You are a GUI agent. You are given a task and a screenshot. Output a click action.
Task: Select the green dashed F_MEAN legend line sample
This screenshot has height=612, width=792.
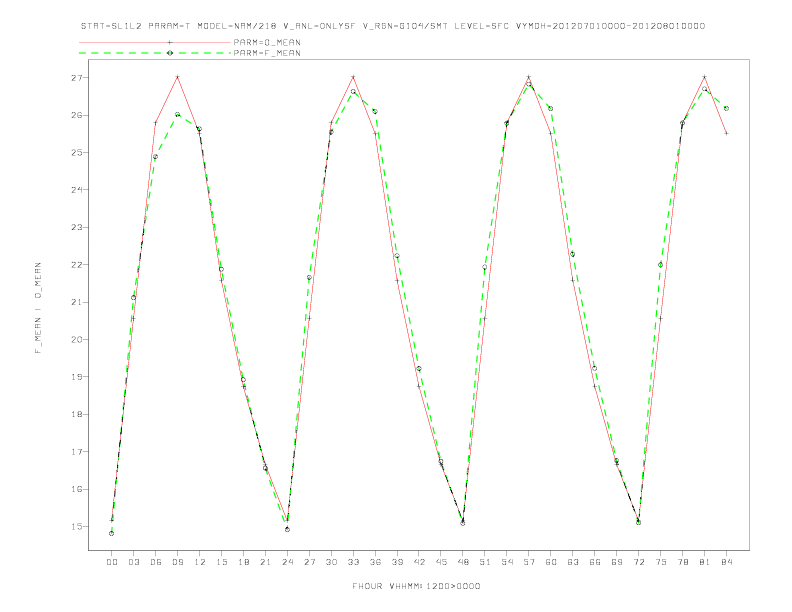[155, 53]
